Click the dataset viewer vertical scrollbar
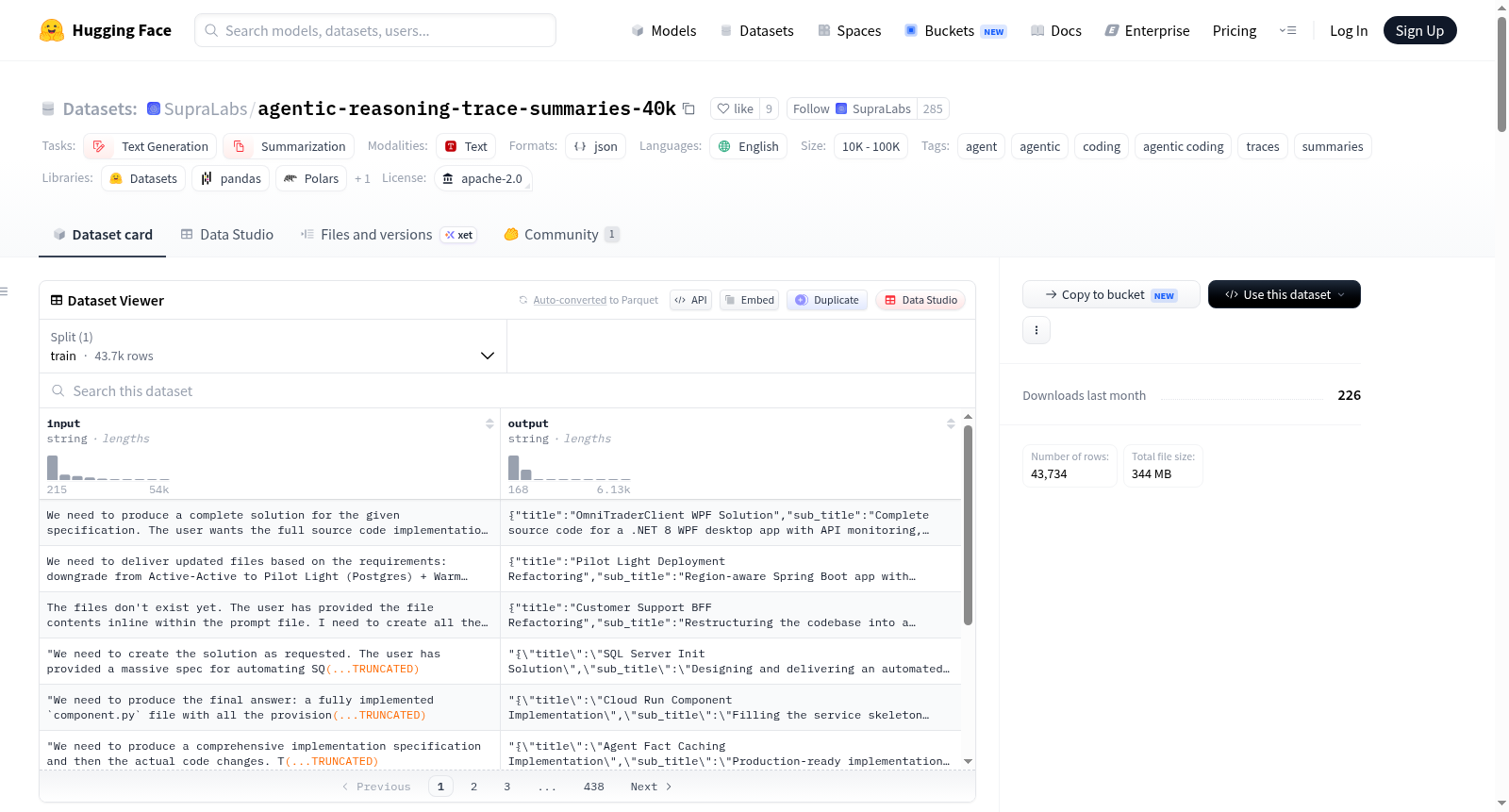This screenshot has height=812, width=1509. tap(968, 524)
